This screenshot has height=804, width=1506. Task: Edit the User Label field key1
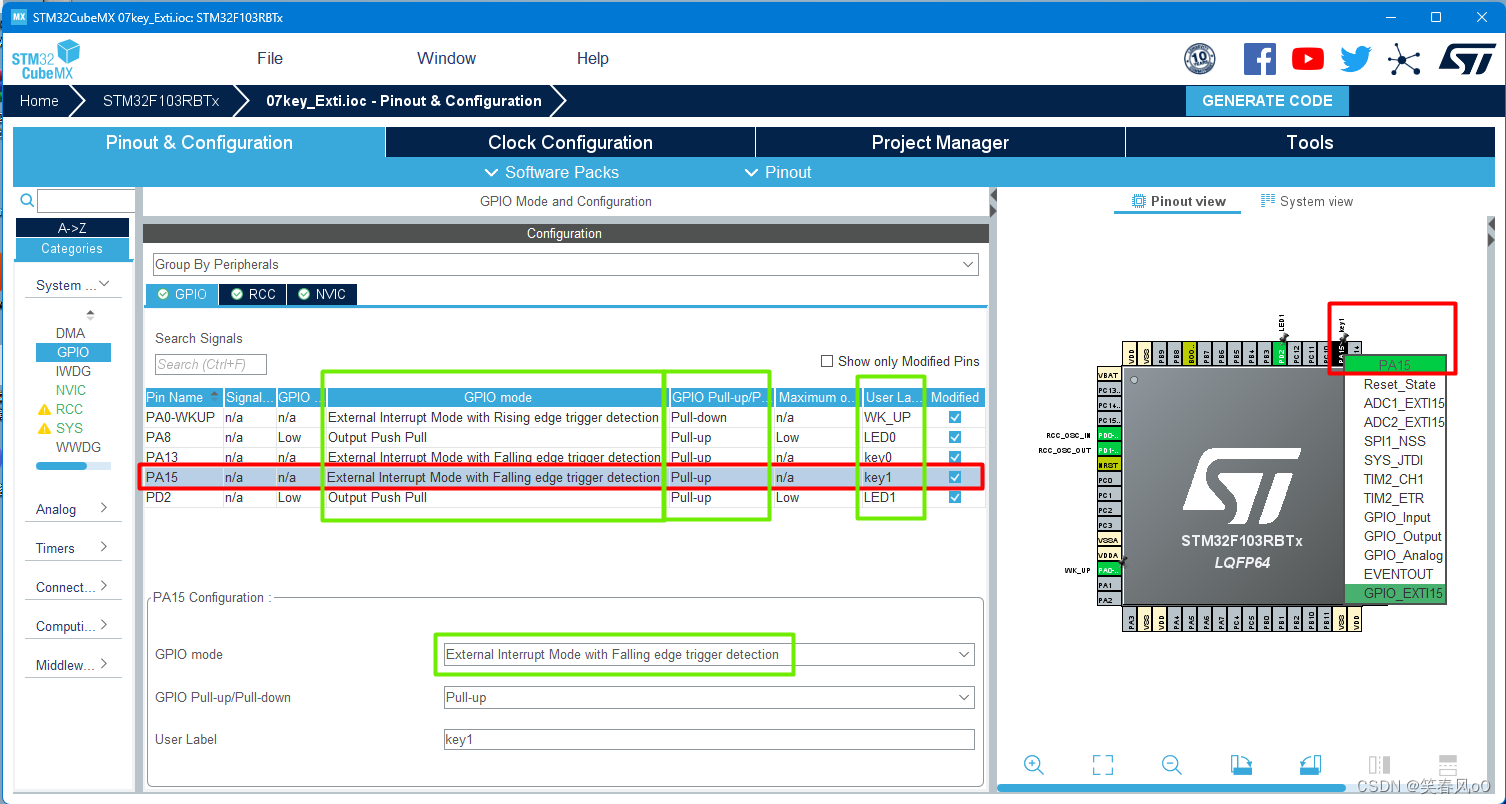[709, 739]
